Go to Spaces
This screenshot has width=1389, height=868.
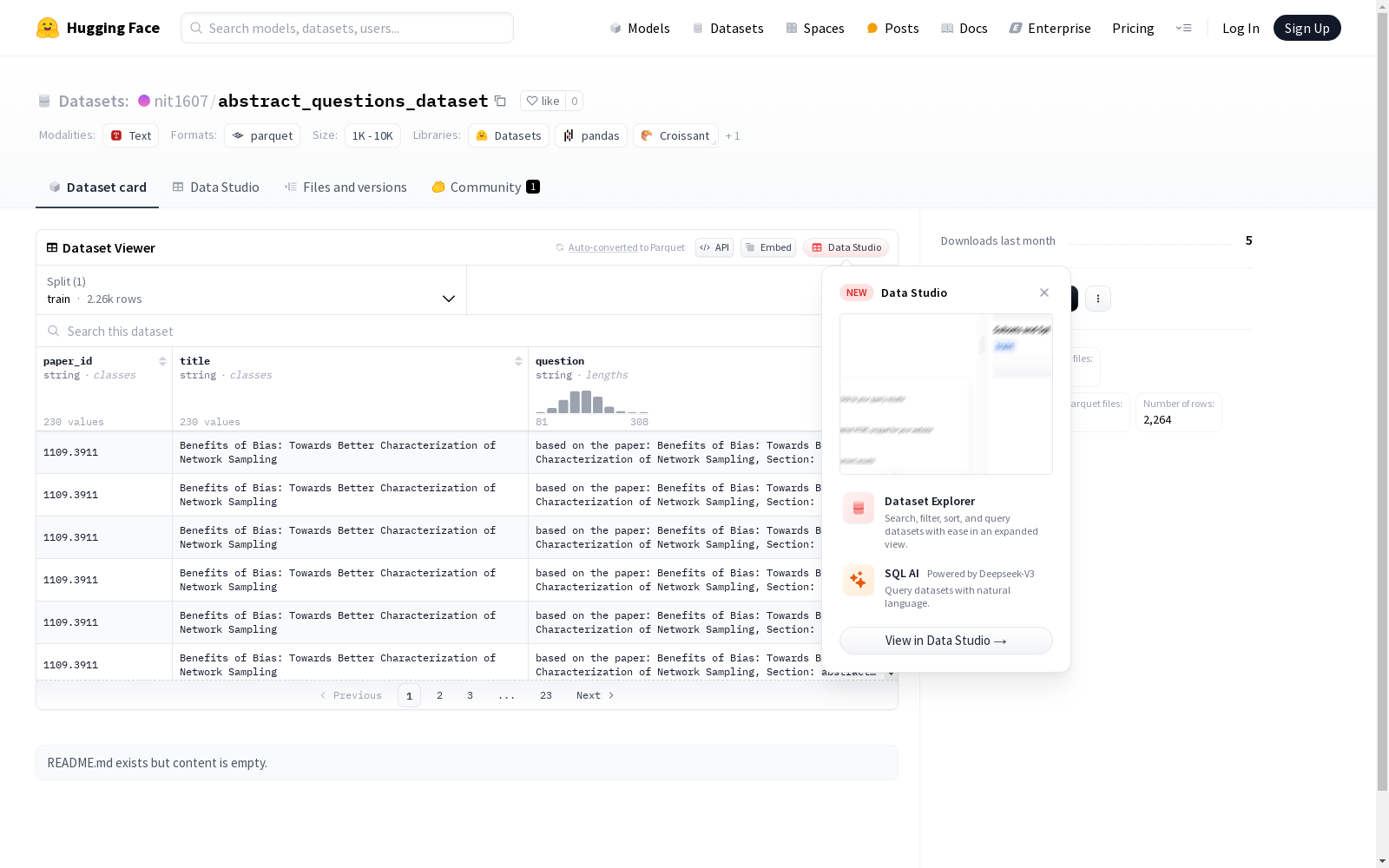tap(815, 28)
